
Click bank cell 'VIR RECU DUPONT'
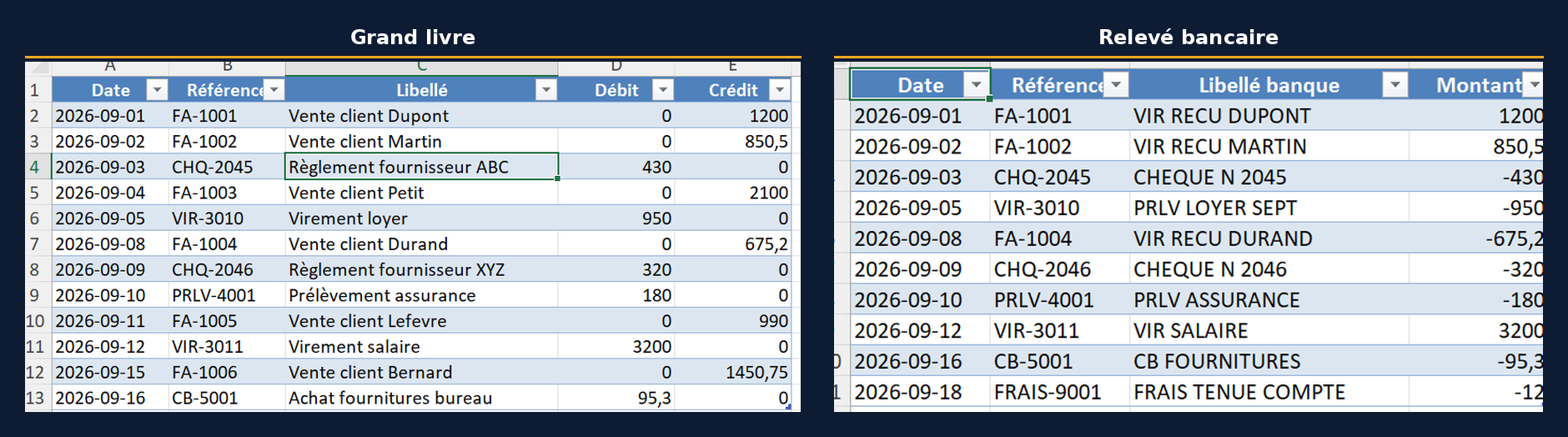[x=1269, y=116]
